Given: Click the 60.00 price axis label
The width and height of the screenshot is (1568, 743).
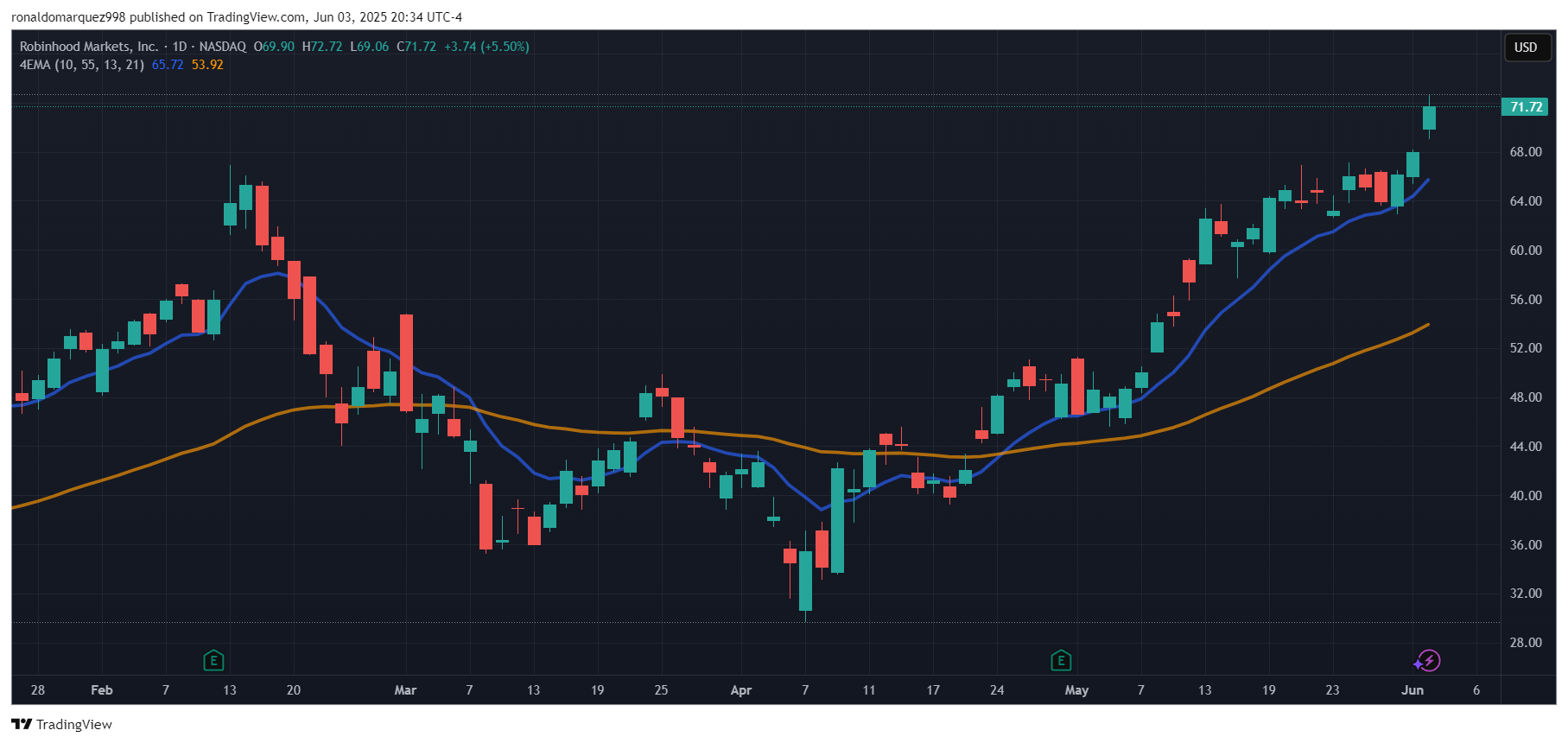Looking at the screenshot, I should [1526, 251].
